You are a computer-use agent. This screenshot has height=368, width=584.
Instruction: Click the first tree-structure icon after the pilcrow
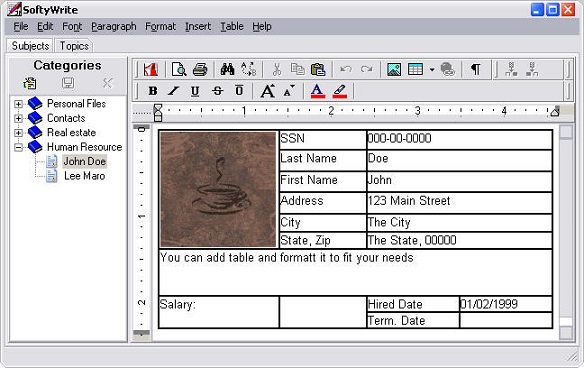click(x=511, y=69)
